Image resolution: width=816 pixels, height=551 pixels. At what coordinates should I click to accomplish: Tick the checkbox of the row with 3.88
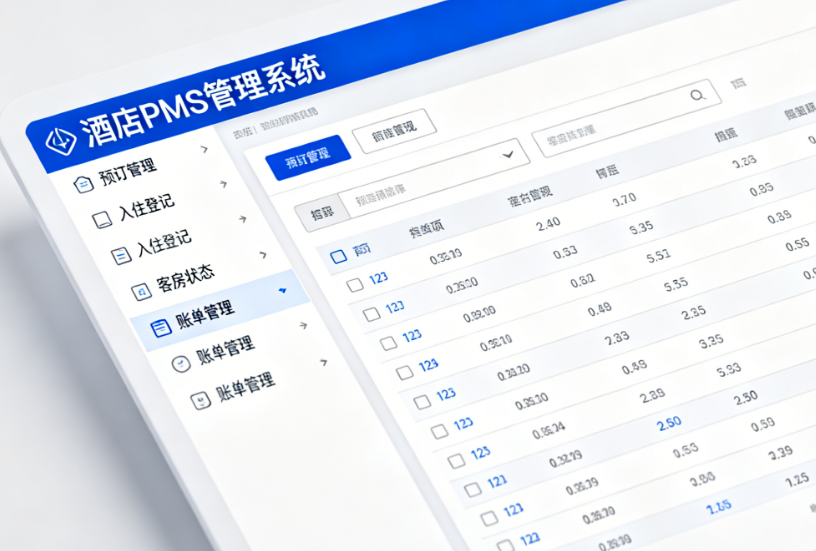click(506, 545)
